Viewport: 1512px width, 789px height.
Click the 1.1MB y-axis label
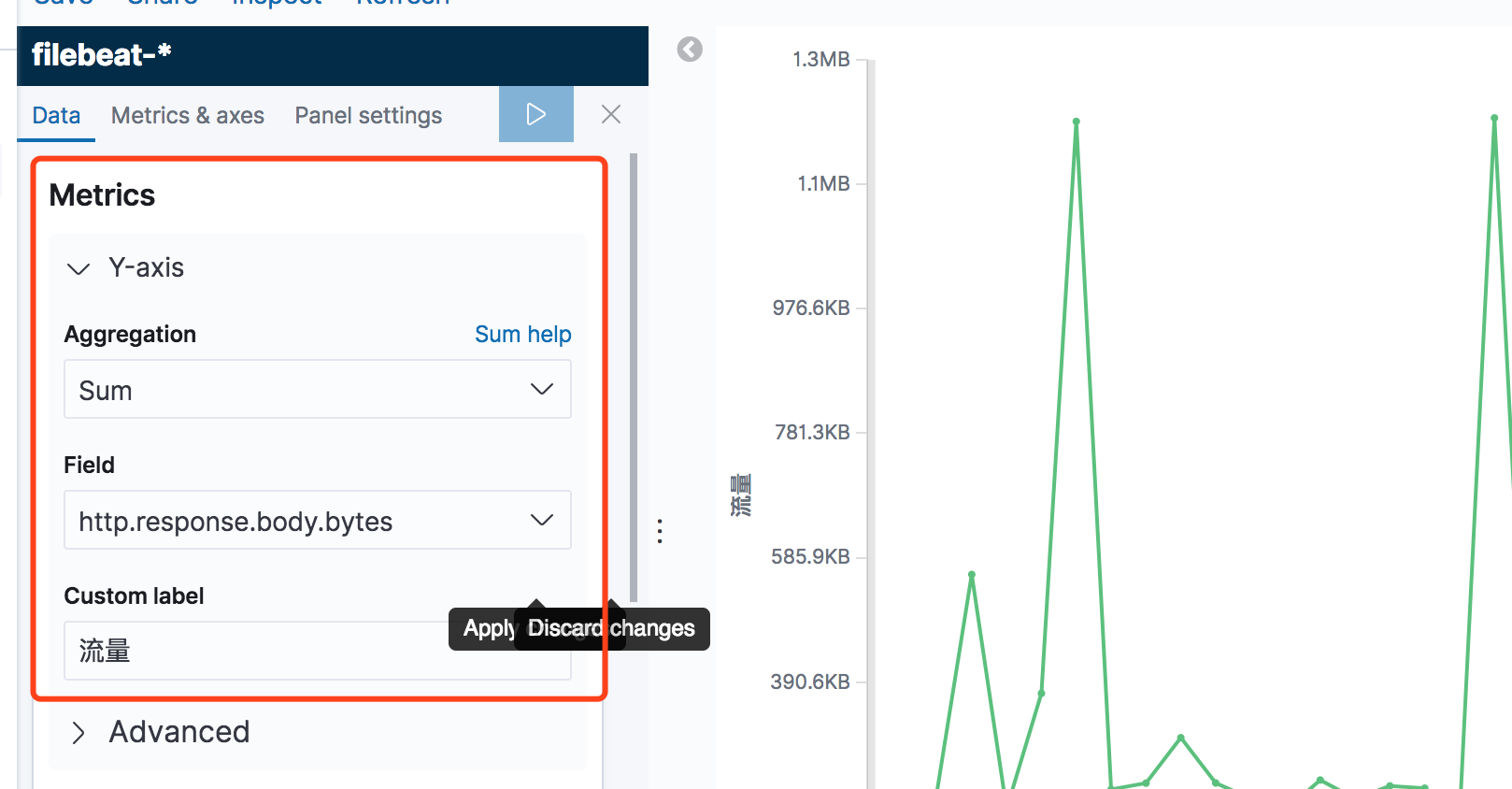823,184
